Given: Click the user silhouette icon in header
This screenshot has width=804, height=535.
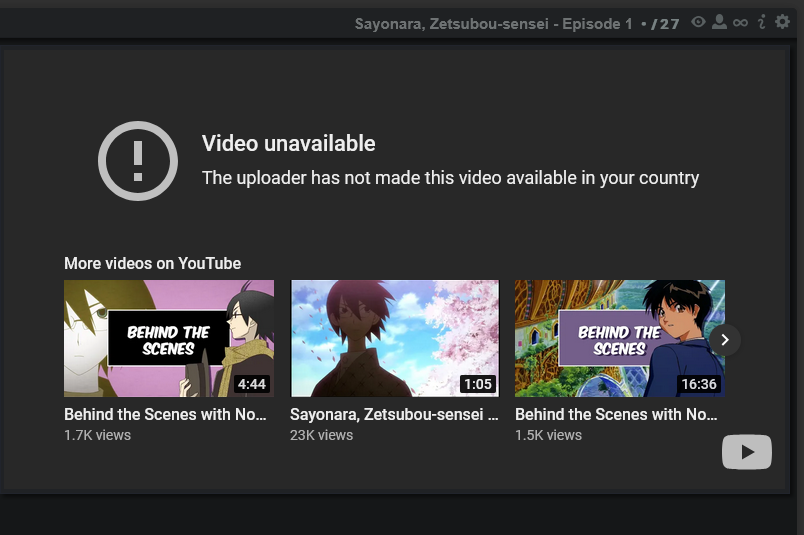Looking at the screenshot, I should pyautogui.click(x=719, y=22).
